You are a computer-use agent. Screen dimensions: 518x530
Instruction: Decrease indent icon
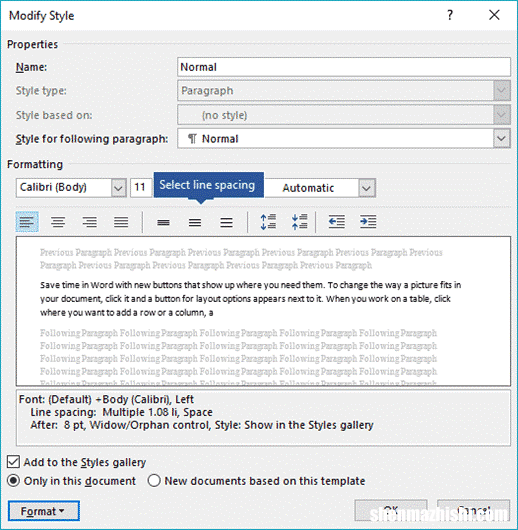click(x=337, y=222)
